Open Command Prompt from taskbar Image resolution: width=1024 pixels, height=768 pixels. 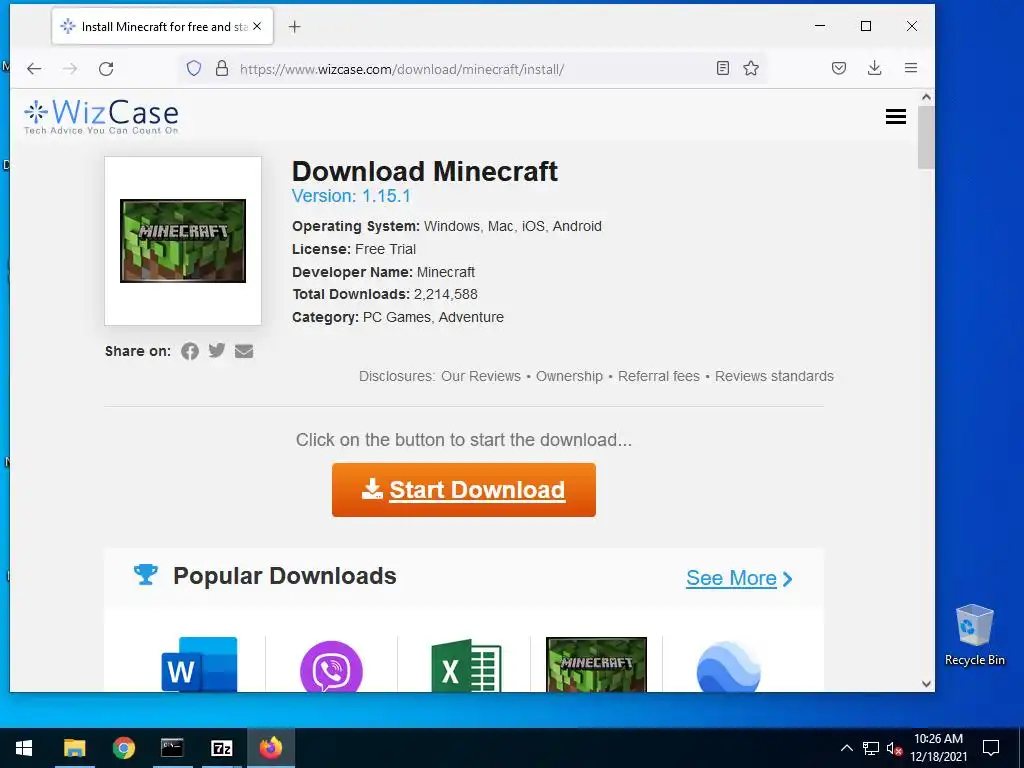172,748
